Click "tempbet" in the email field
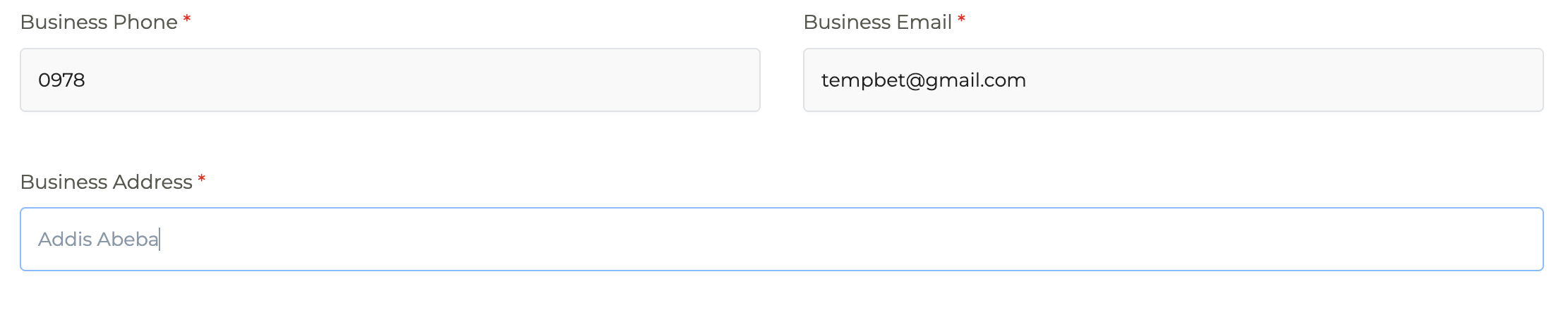 tap(863, 80)
